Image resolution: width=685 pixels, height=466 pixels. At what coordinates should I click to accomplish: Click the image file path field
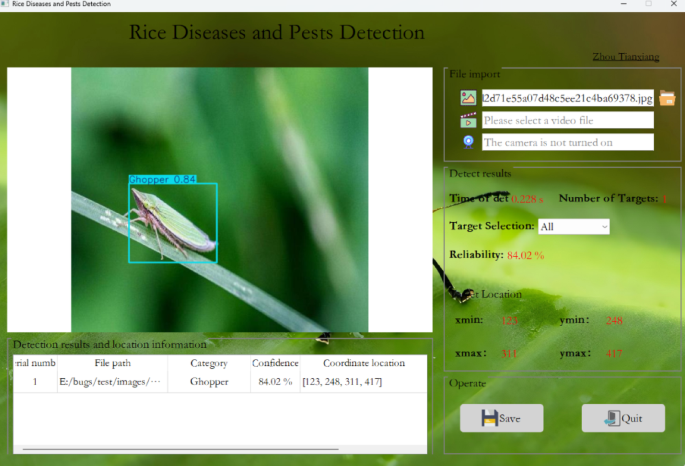pyautogui.click(x=567, y=98)
